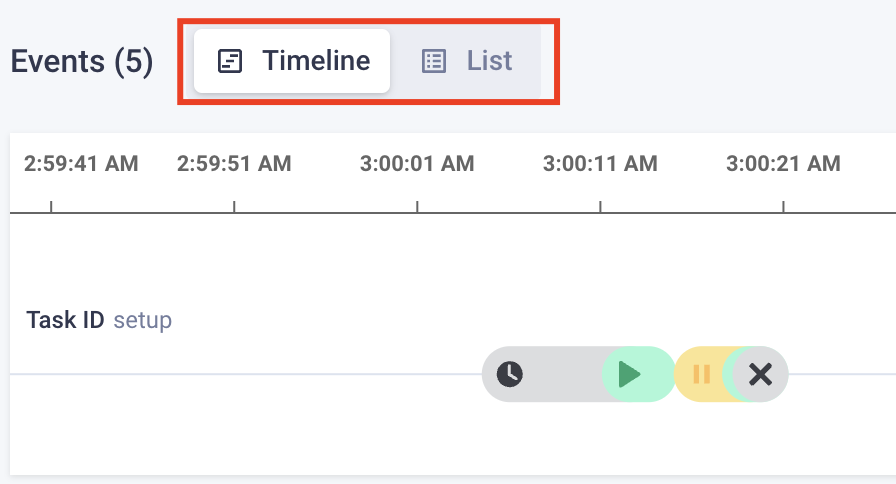Click the X cancelled event icon
The height and width of the screenshot is (484, 896).
761,374
